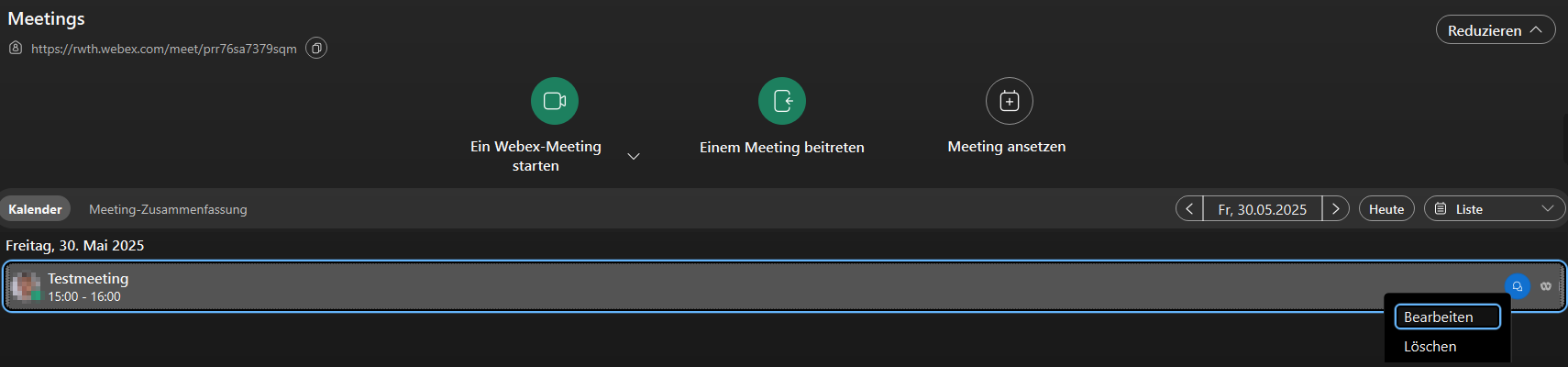
Task: Open the Liste view dropdown
Action: [1495, 209]
